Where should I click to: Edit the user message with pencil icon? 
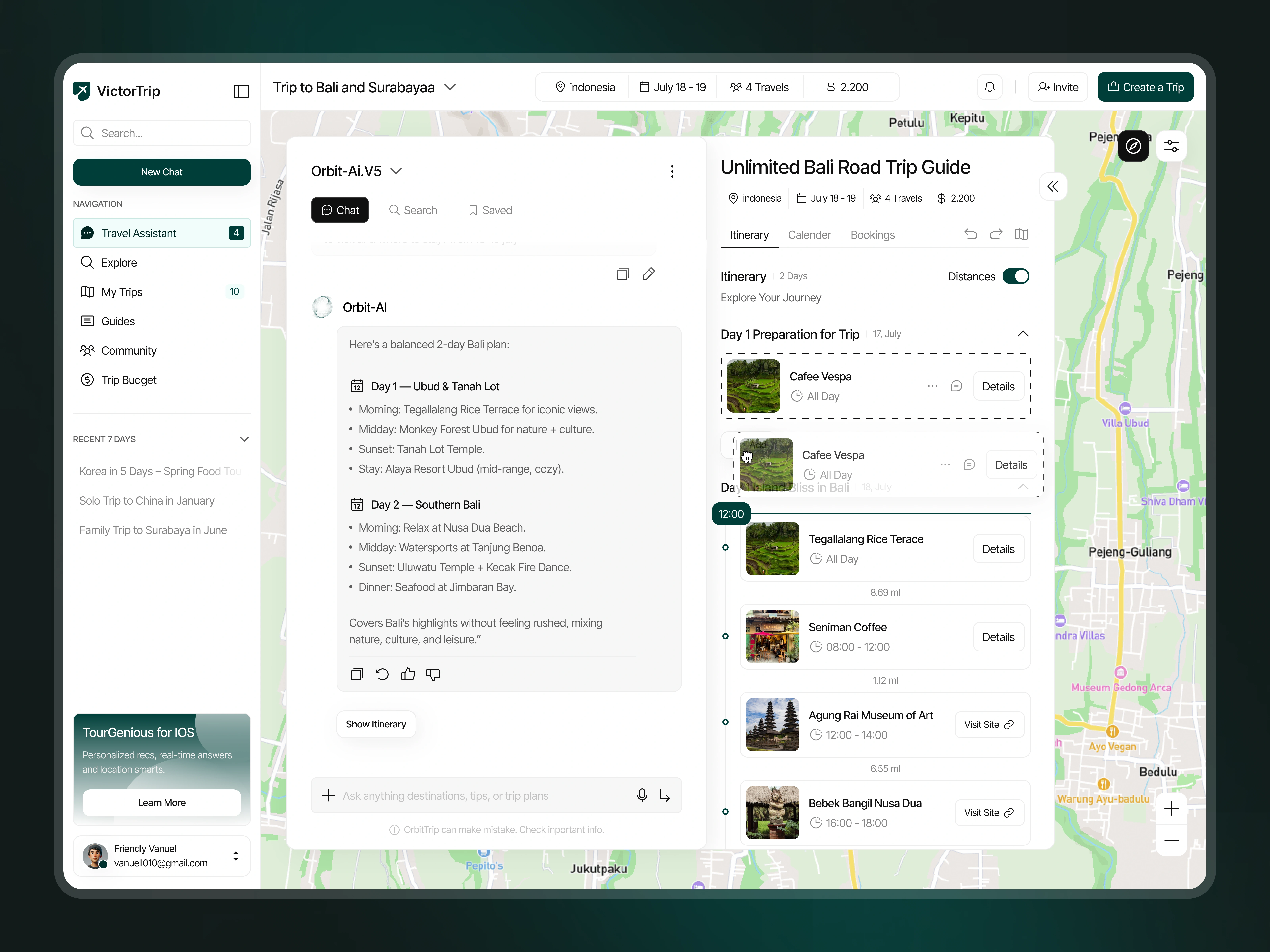tap(649, 274)
